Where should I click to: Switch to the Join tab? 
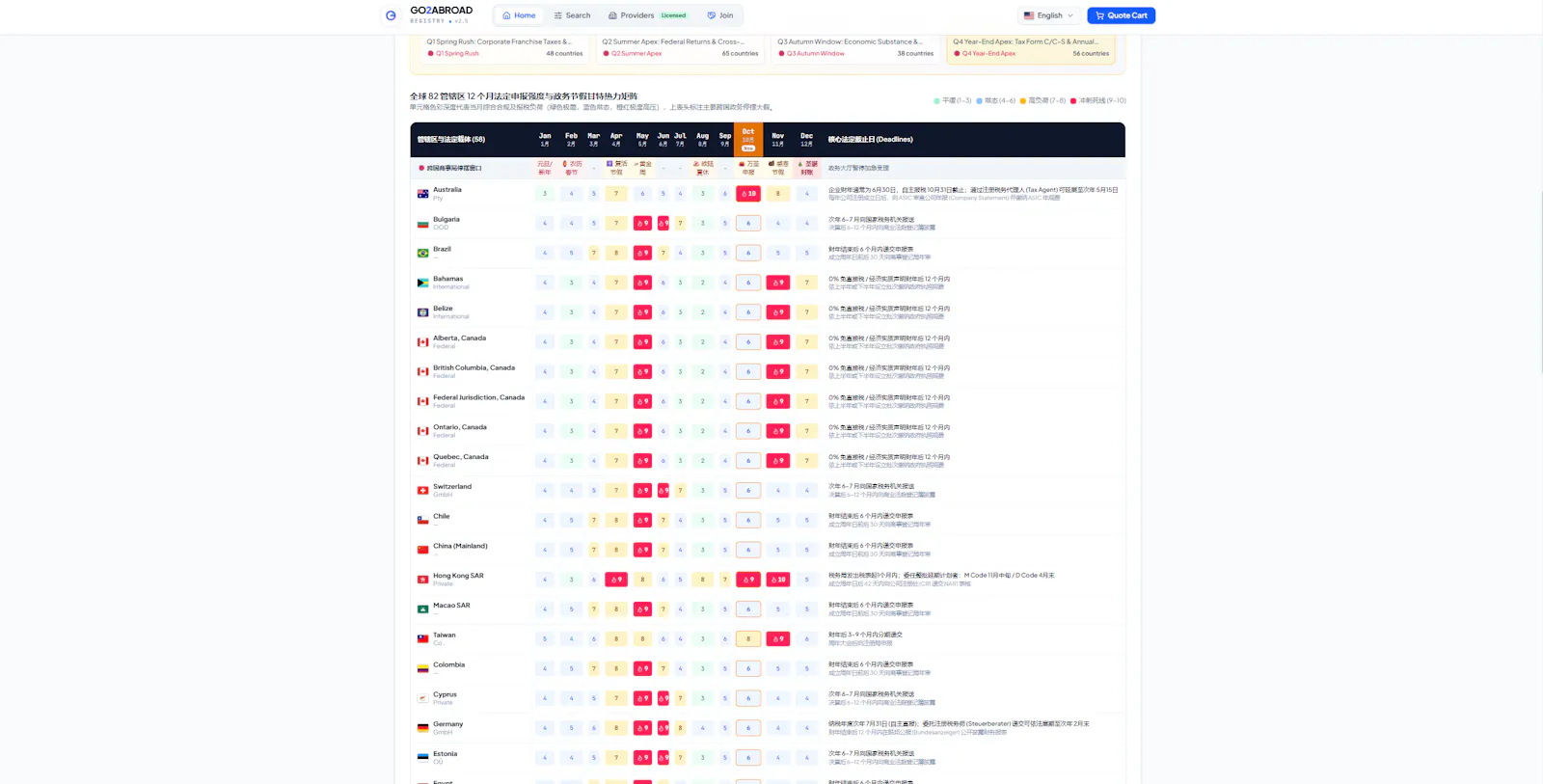tap(720, 15)
